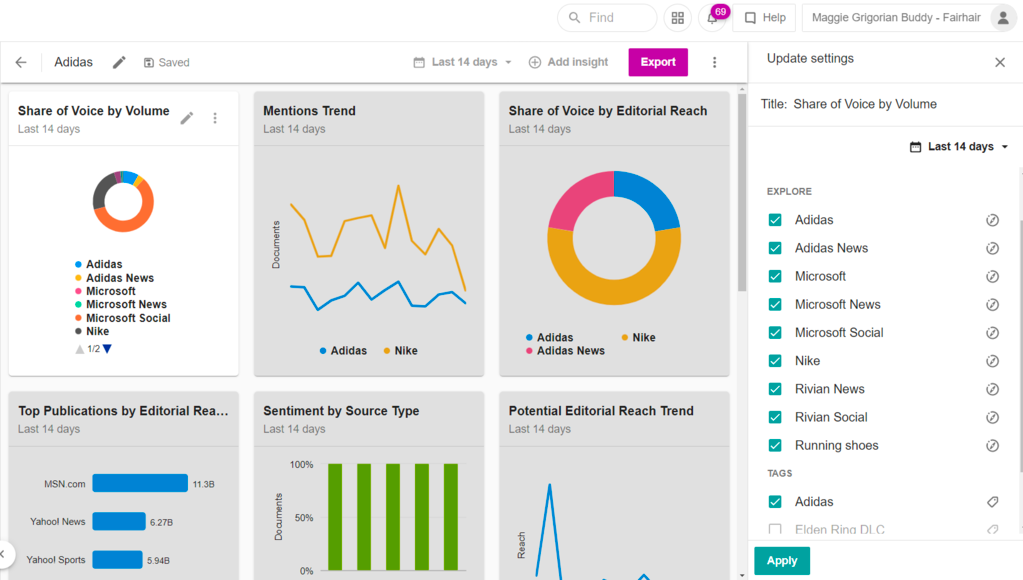Viewport: 1023px width, 580px height.
Task: Go to next legend page down arrow
Action: [x=108, y=349]
